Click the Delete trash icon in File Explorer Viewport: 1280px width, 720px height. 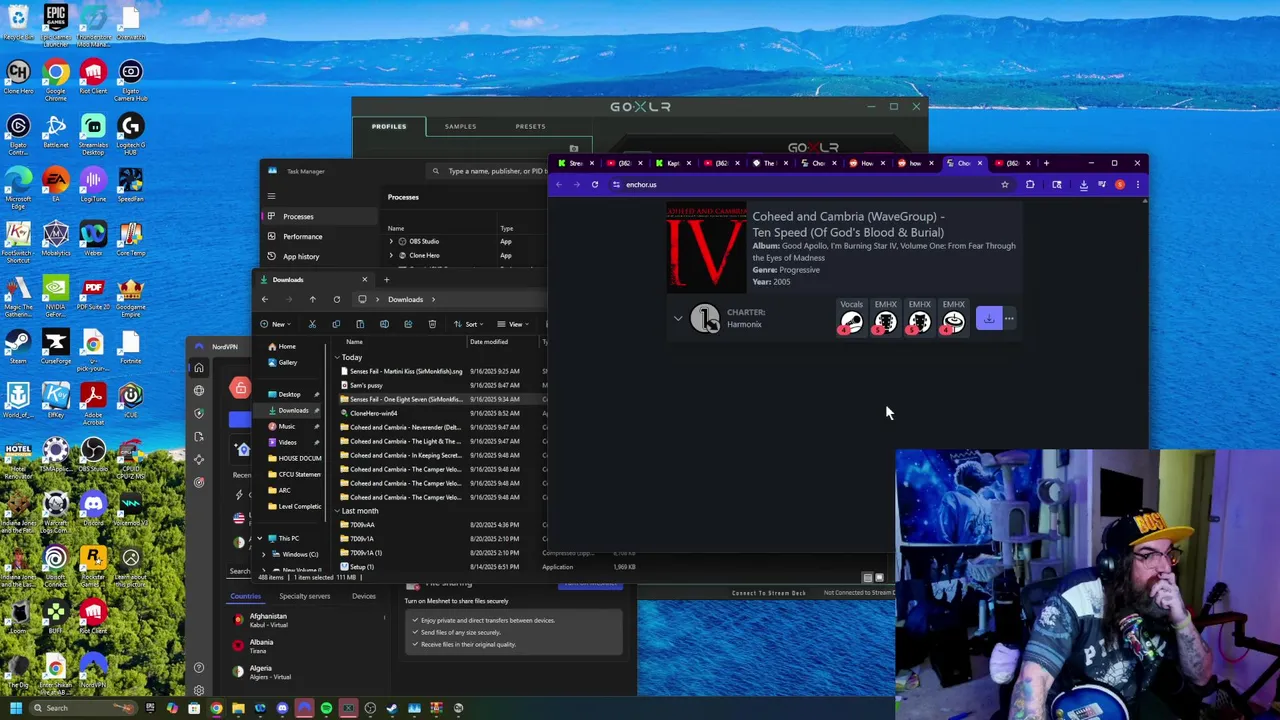click(432, 324)
